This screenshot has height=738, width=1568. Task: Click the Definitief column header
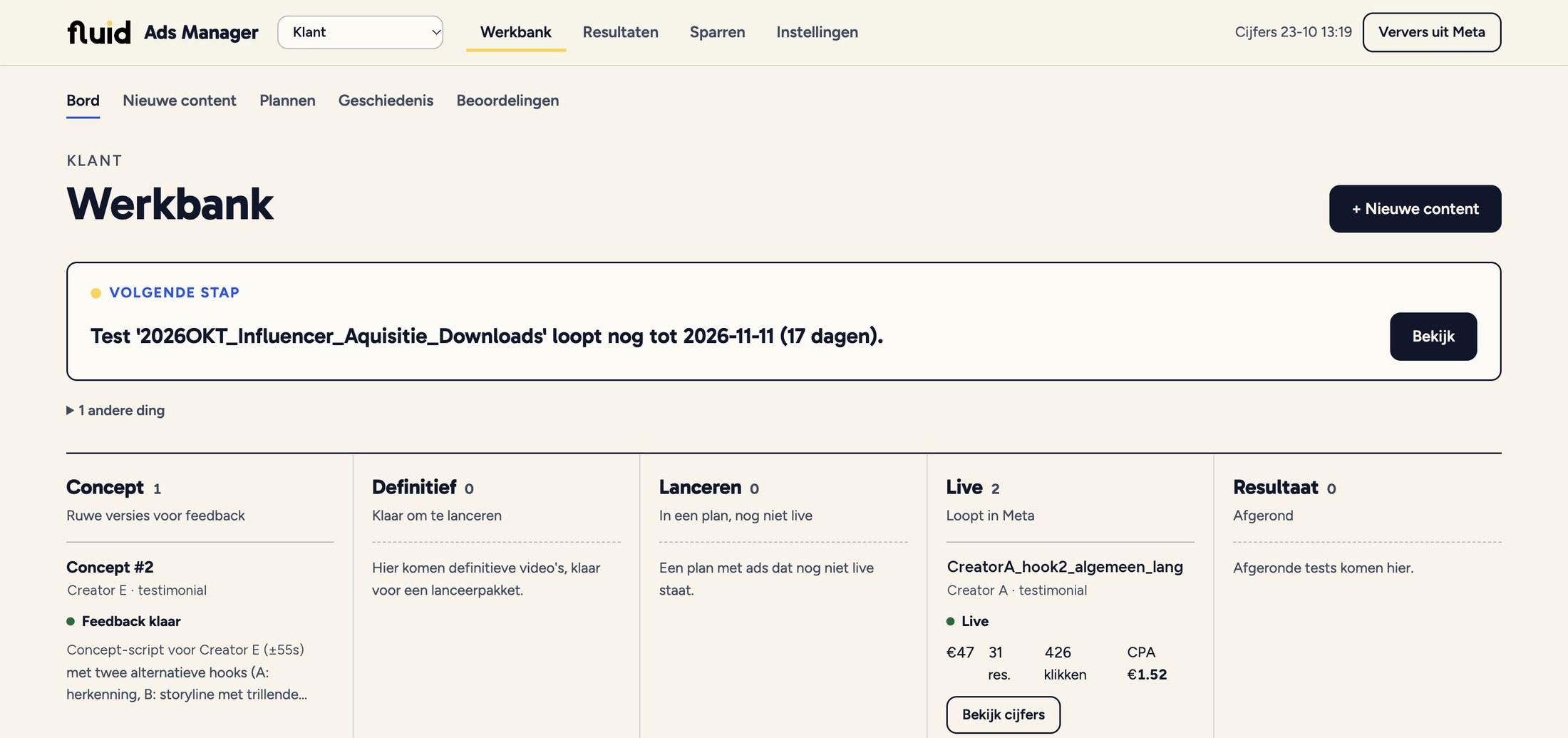[x=414, y=487]
